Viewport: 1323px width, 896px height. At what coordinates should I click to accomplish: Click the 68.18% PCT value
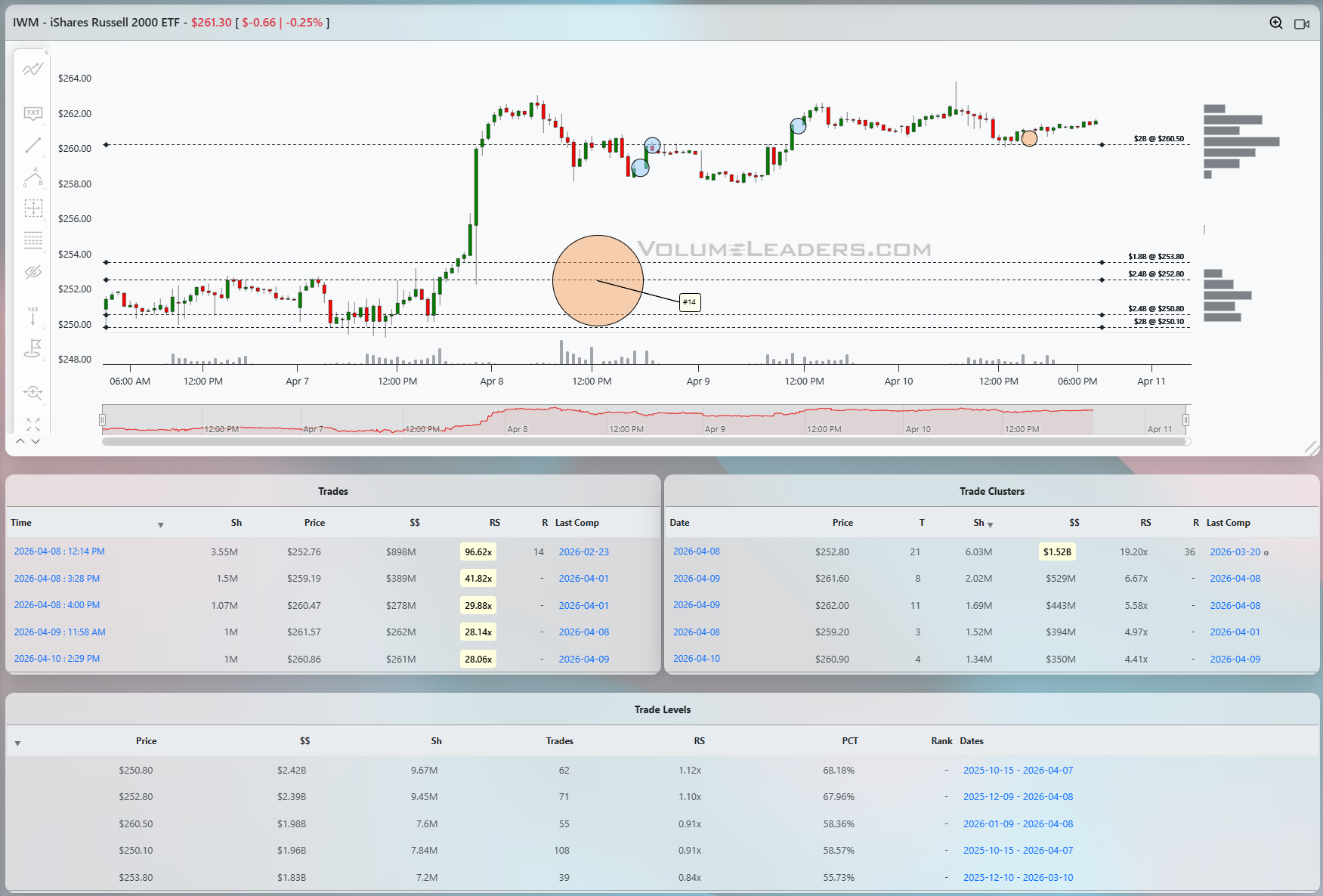point(839,771)
